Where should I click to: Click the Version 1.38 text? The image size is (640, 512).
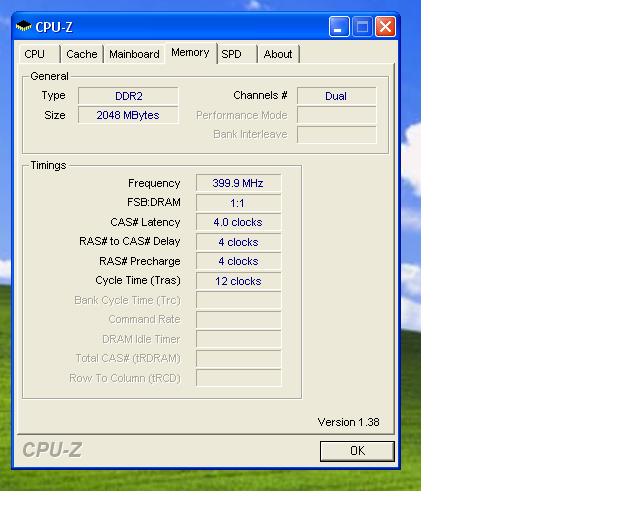349,422
